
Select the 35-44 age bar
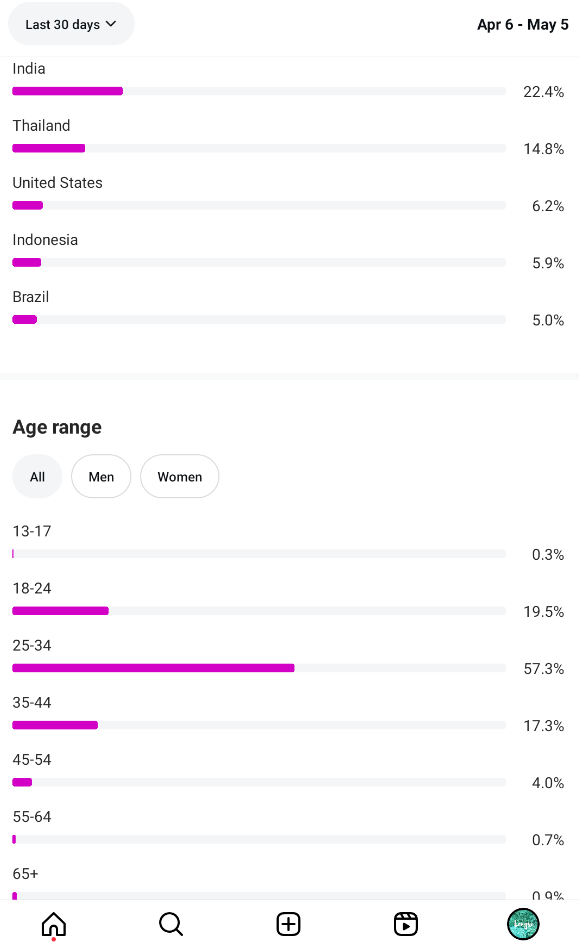pos(259,725)
